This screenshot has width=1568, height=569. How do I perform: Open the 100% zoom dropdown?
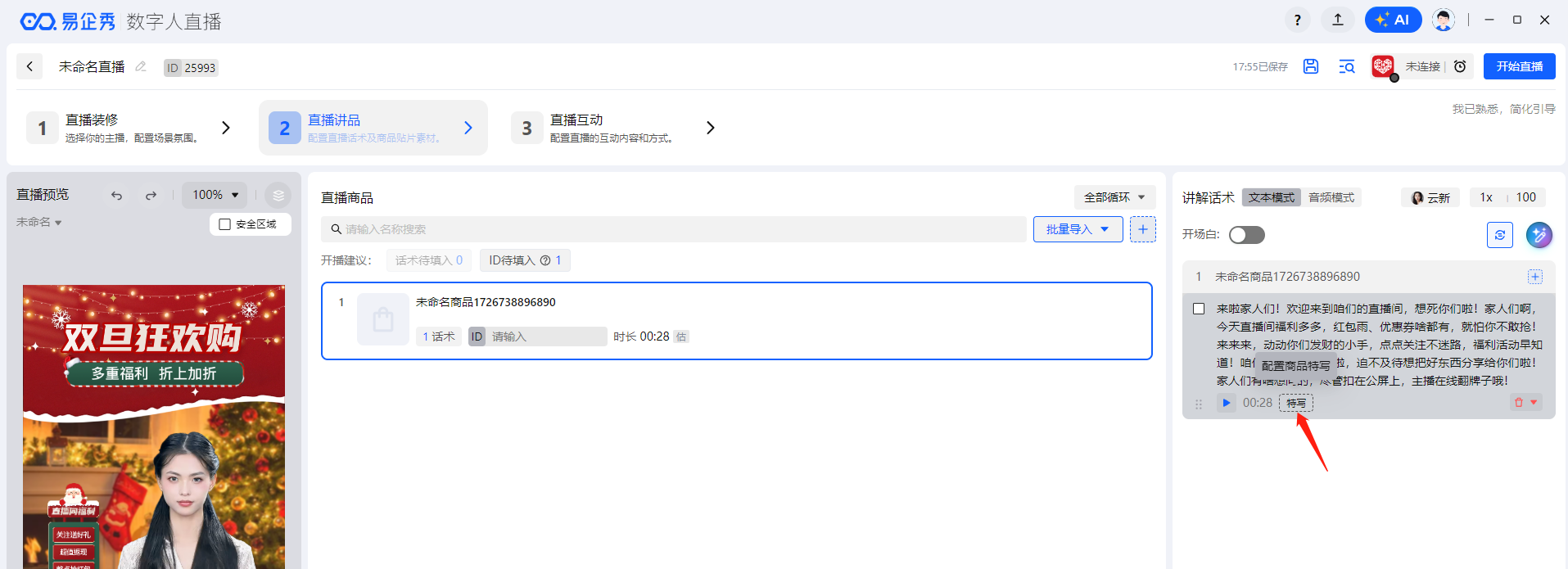pyautogui.click(x=215, y=195)
